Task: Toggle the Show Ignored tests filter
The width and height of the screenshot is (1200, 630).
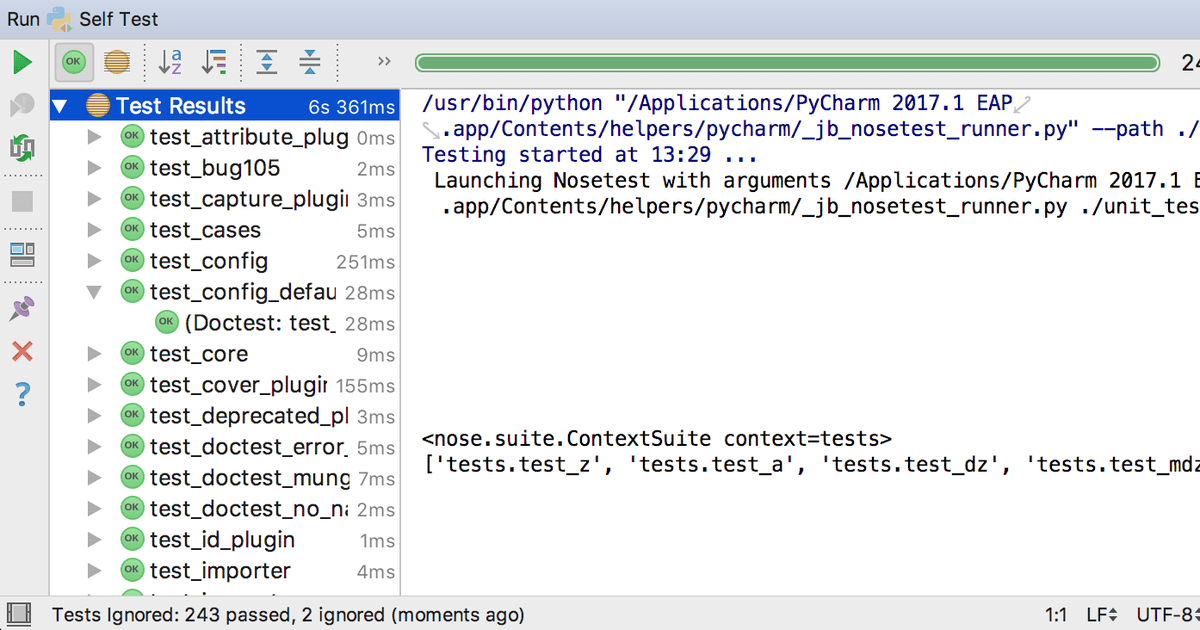Action: [117, 62]
